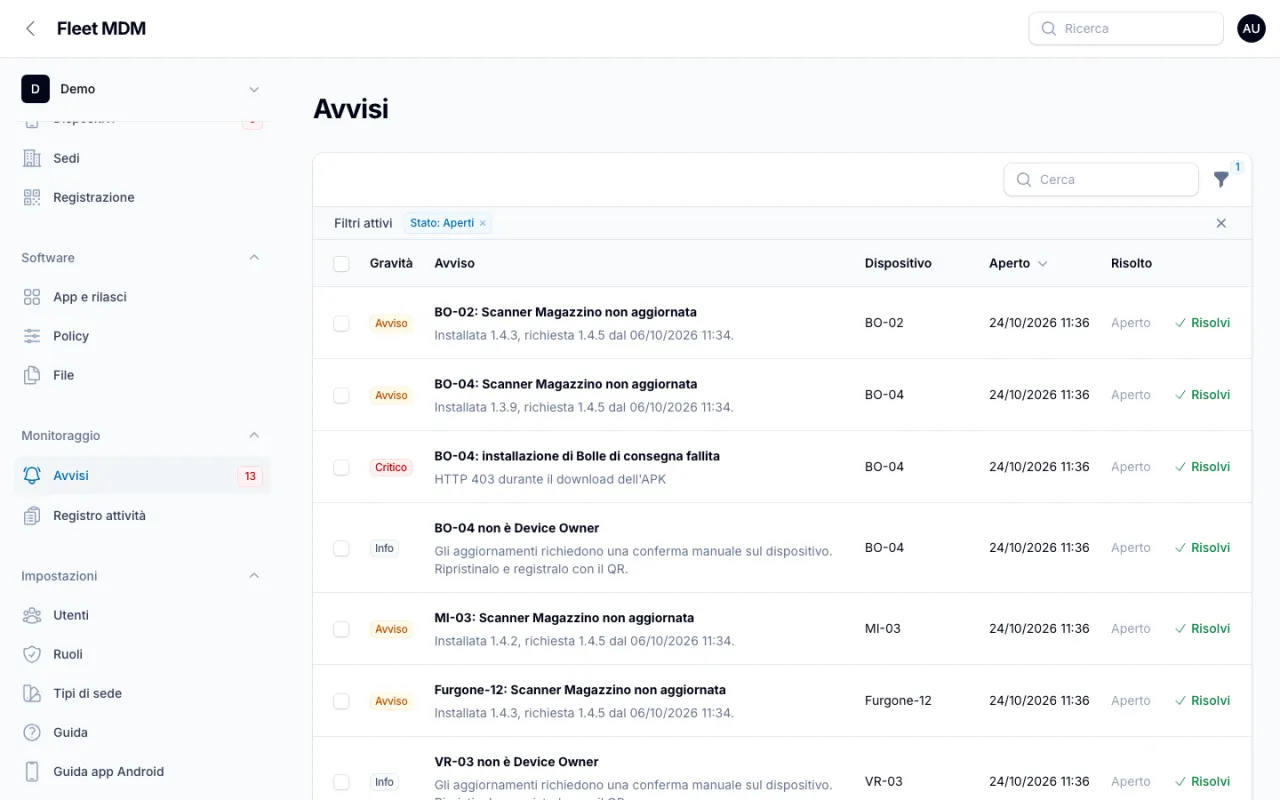This screenshot has height=800, width=1280.
Task: Go to Registrazione in the sidebar
Action: [142, 197]
